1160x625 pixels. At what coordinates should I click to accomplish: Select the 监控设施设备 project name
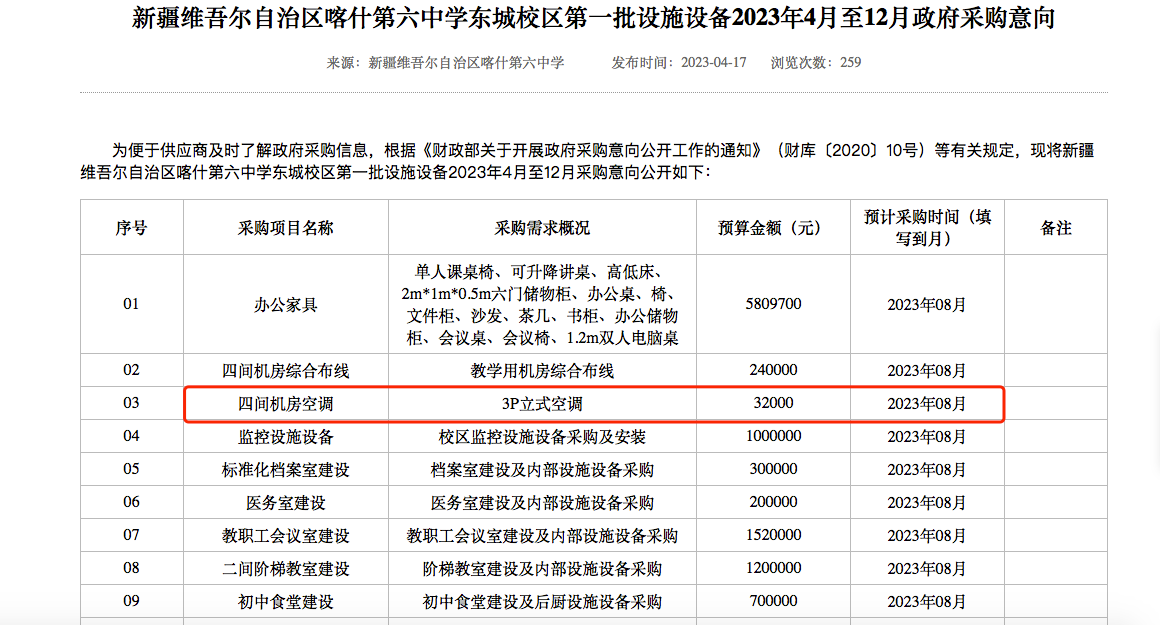[x=285, y=436]
